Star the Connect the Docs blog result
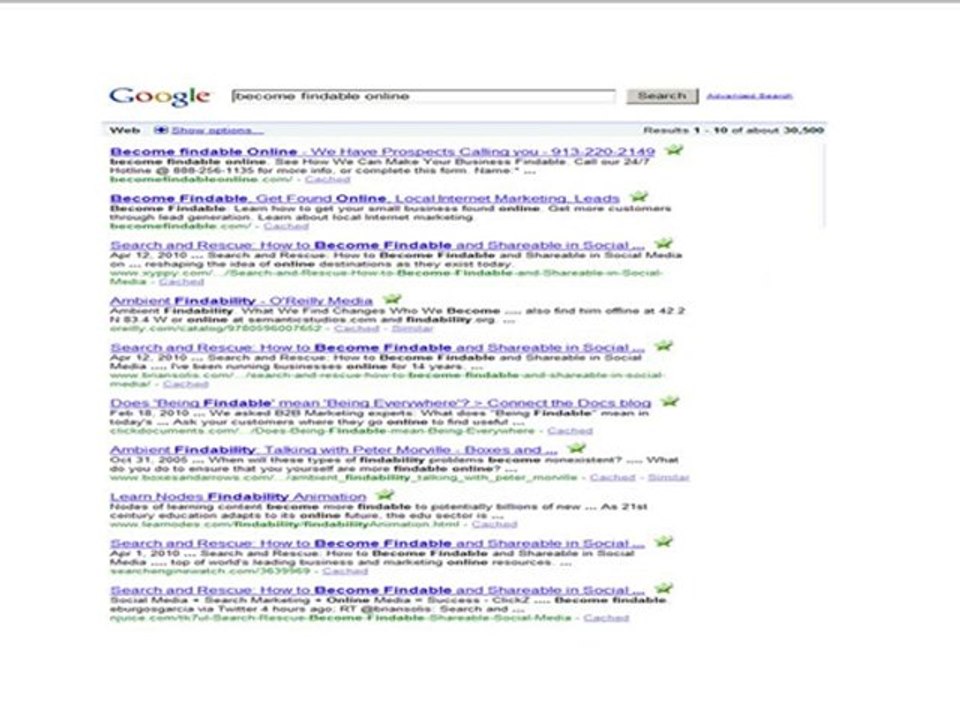This screenshot has height=720, width=960. (670, 401)
